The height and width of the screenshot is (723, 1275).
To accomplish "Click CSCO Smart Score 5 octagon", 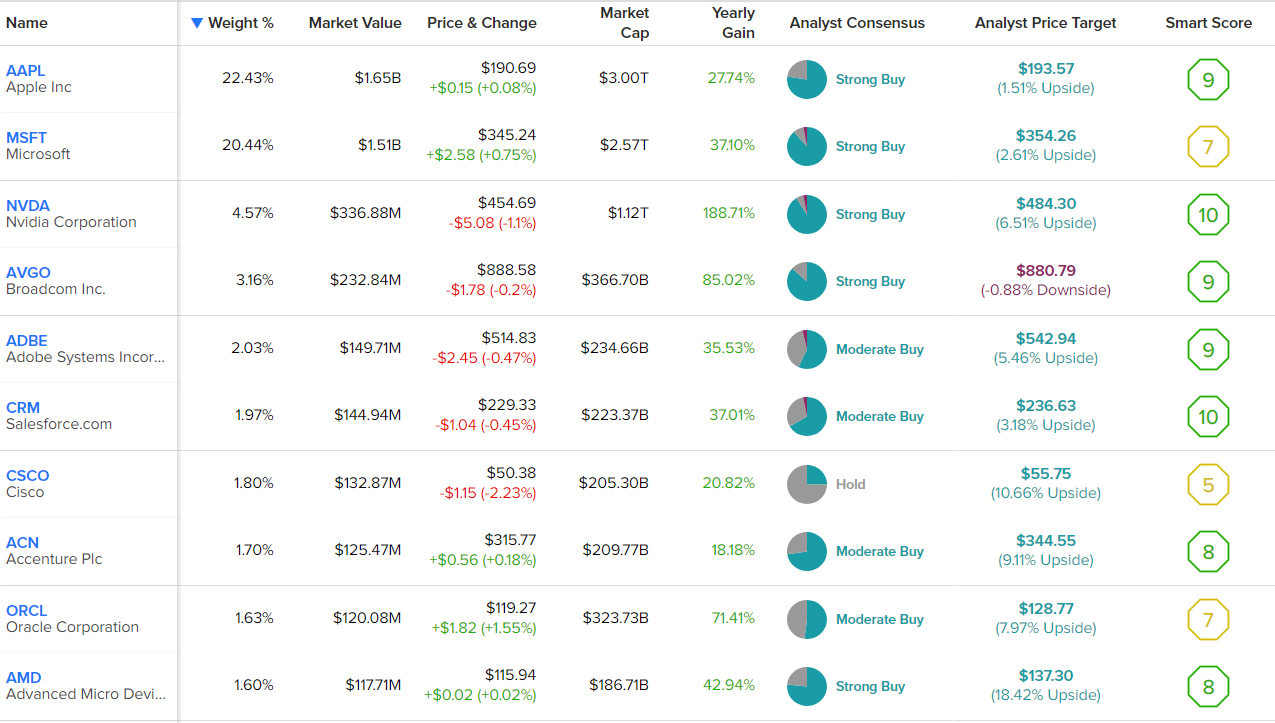I will click(x=1208, y=485).
